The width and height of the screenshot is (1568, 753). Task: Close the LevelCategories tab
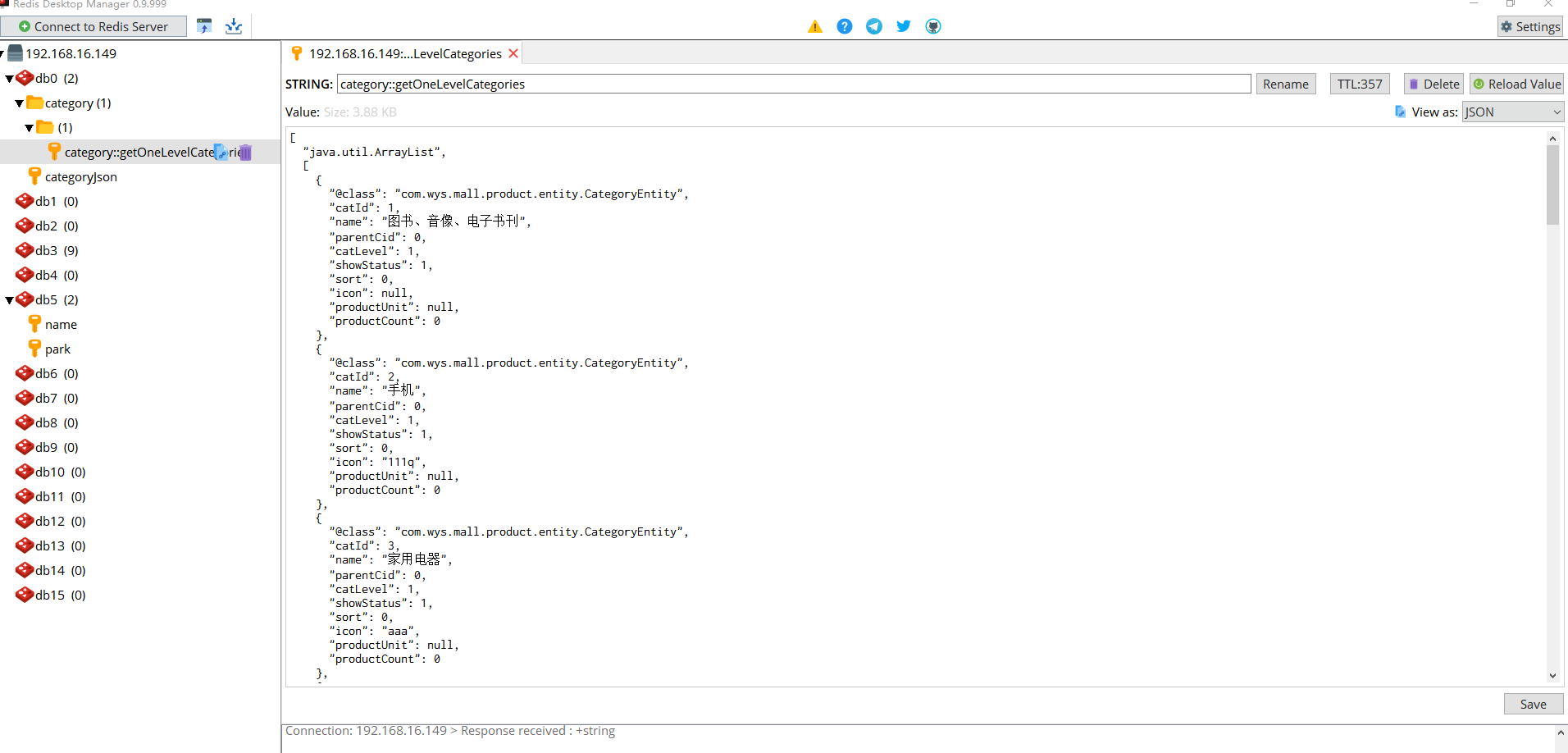tap(513, 53)
